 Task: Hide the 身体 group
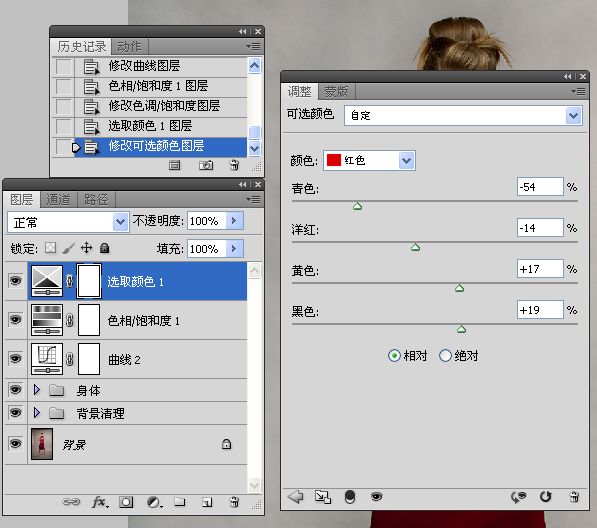(15, 390)
